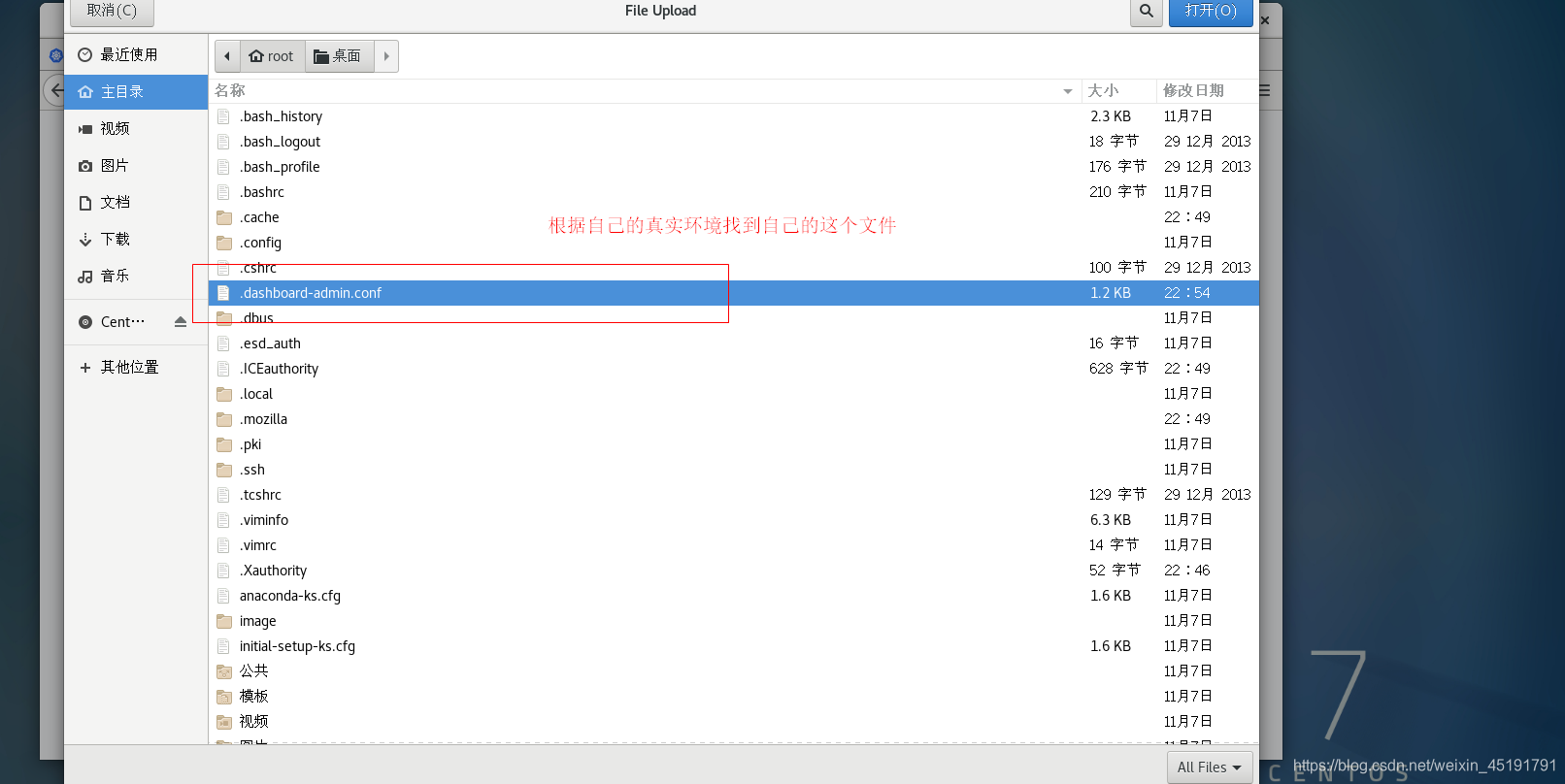1565x784 pixels.
Task: Go to 视频 videos in sidebar
Action: (x=136, y=128)
